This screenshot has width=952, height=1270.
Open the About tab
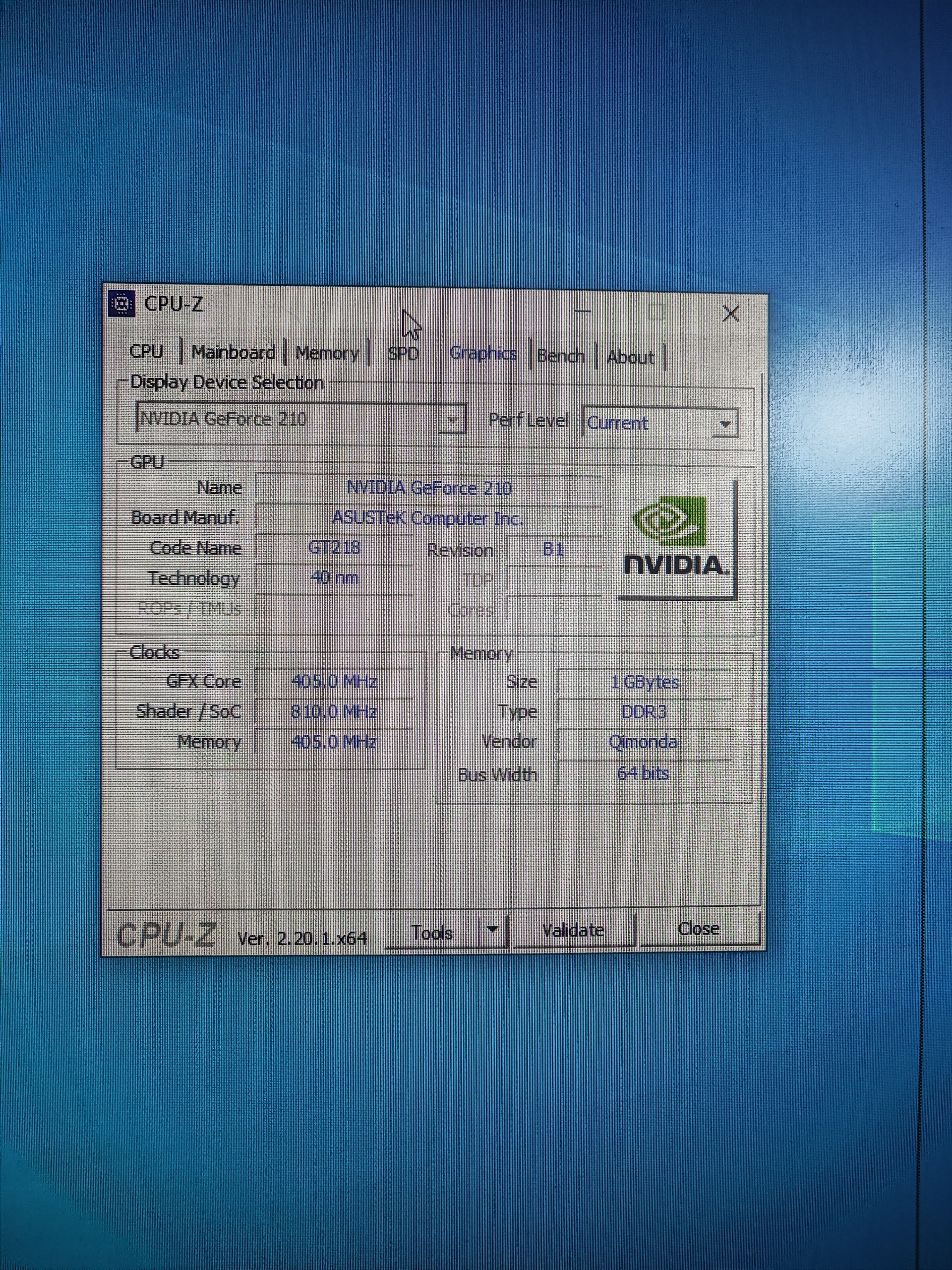click(x=630, y=357)
